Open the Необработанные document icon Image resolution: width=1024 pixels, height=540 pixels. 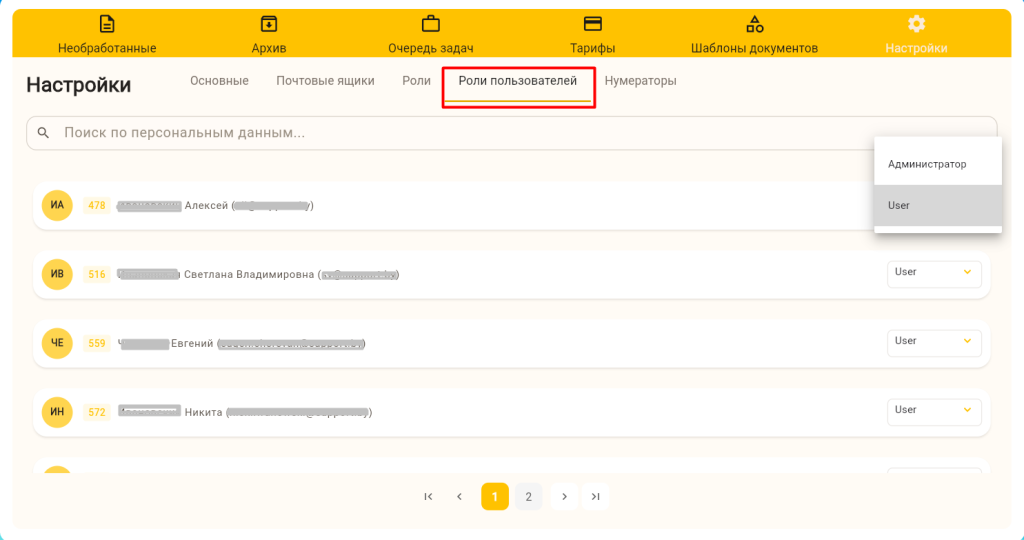107,24
